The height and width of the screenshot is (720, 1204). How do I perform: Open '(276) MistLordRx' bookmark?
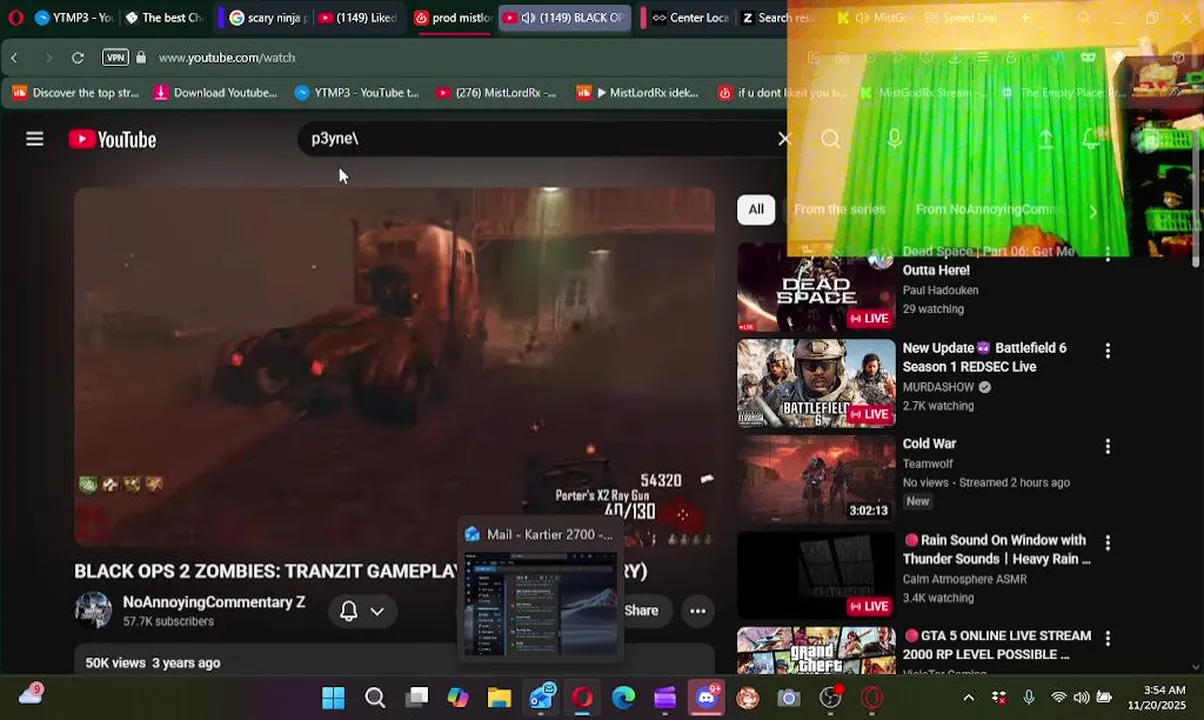(496, 93)
